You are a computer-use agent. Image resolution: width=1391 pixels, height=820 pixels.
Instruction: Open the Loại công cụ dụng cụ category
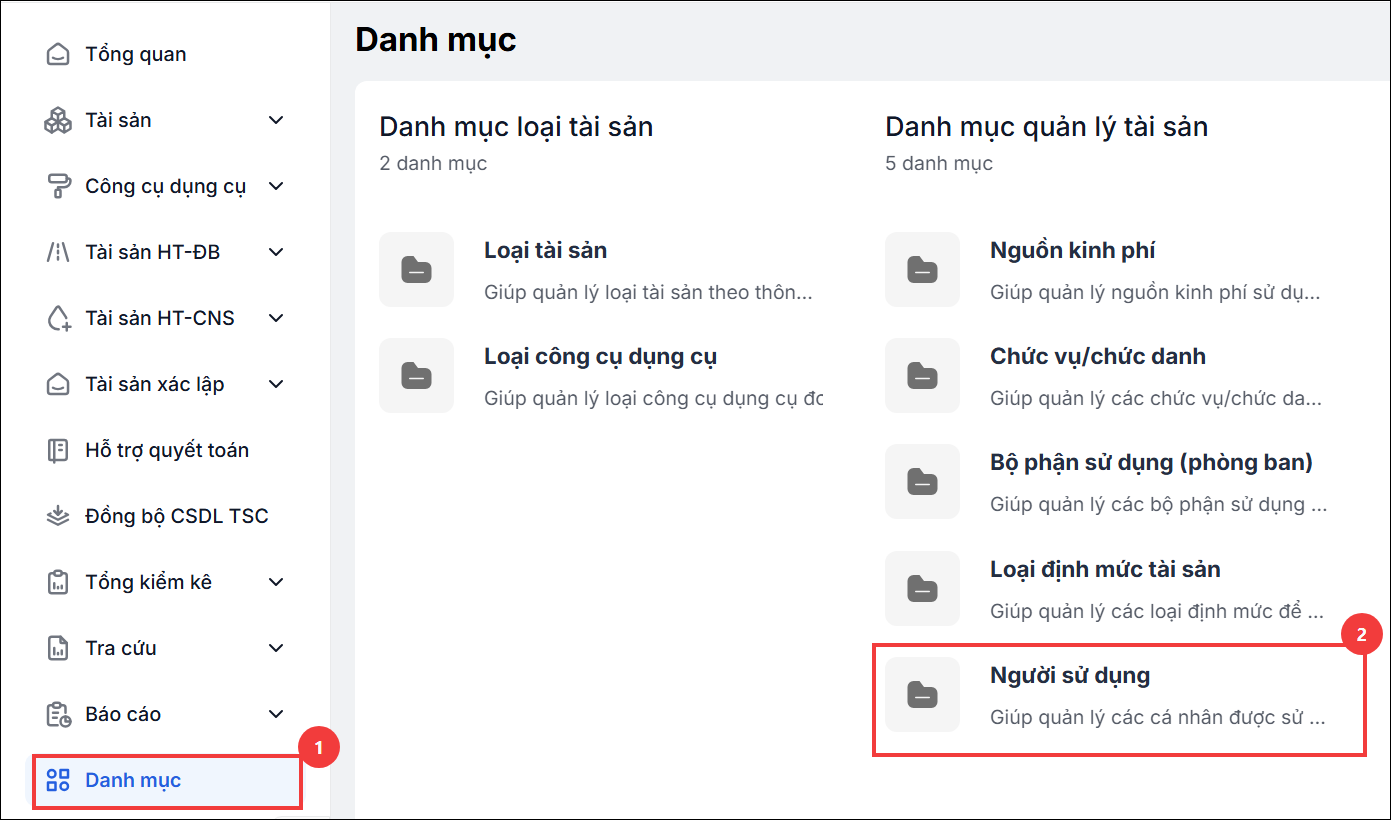point(600,356)
